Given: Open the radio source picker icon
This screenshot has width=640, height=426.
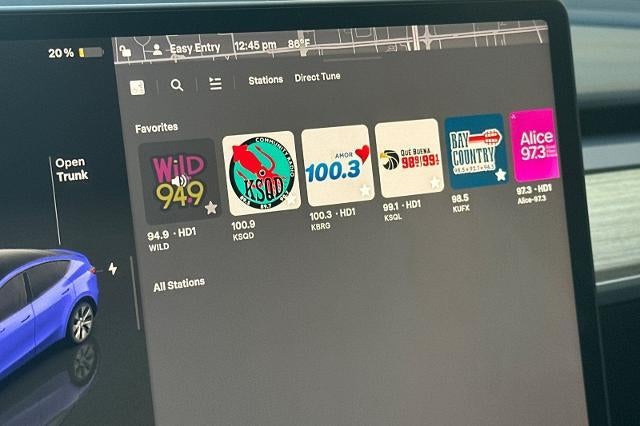Looking at the screenshot, I should coord(137,87).
